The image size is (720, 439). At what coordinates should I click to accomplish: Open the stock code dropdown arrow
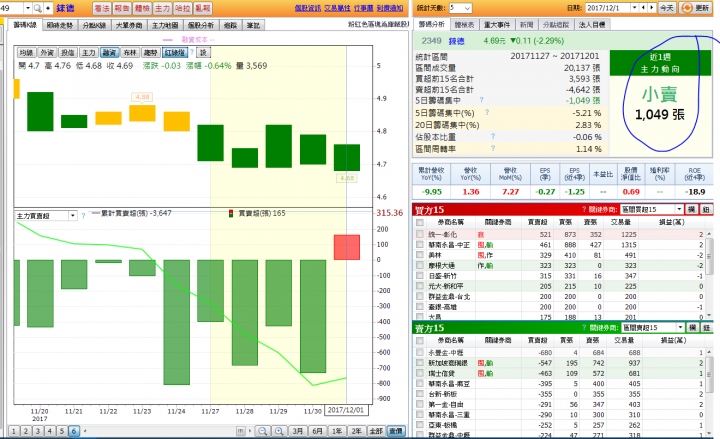(28, 8)
